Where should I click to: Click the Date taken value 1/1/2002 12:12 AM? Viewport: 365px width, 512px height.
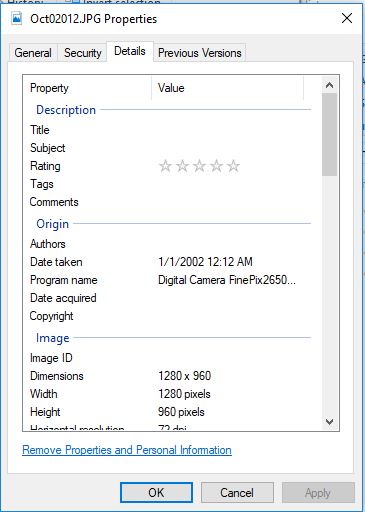click(x=205, y=262)
